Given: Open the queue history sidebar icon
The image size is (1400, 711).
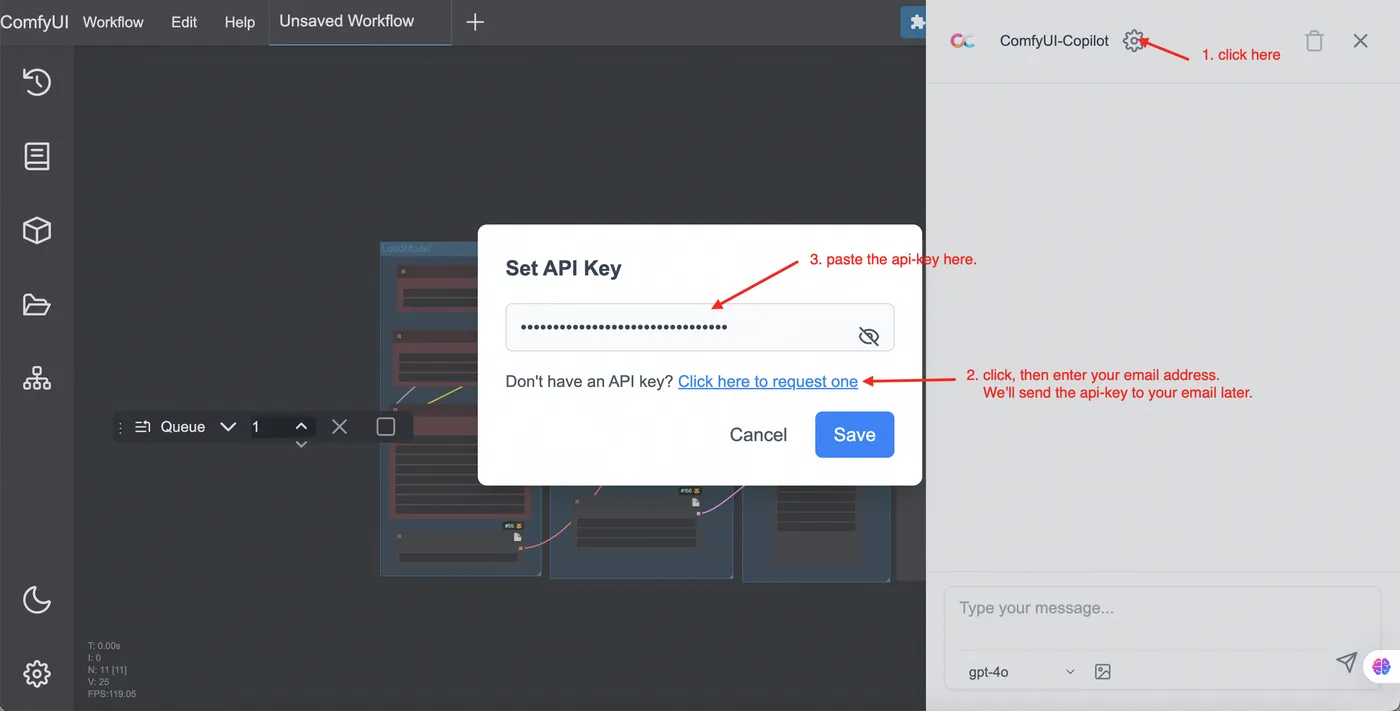Looking at the screenshot, I should (x=37, y=82).
